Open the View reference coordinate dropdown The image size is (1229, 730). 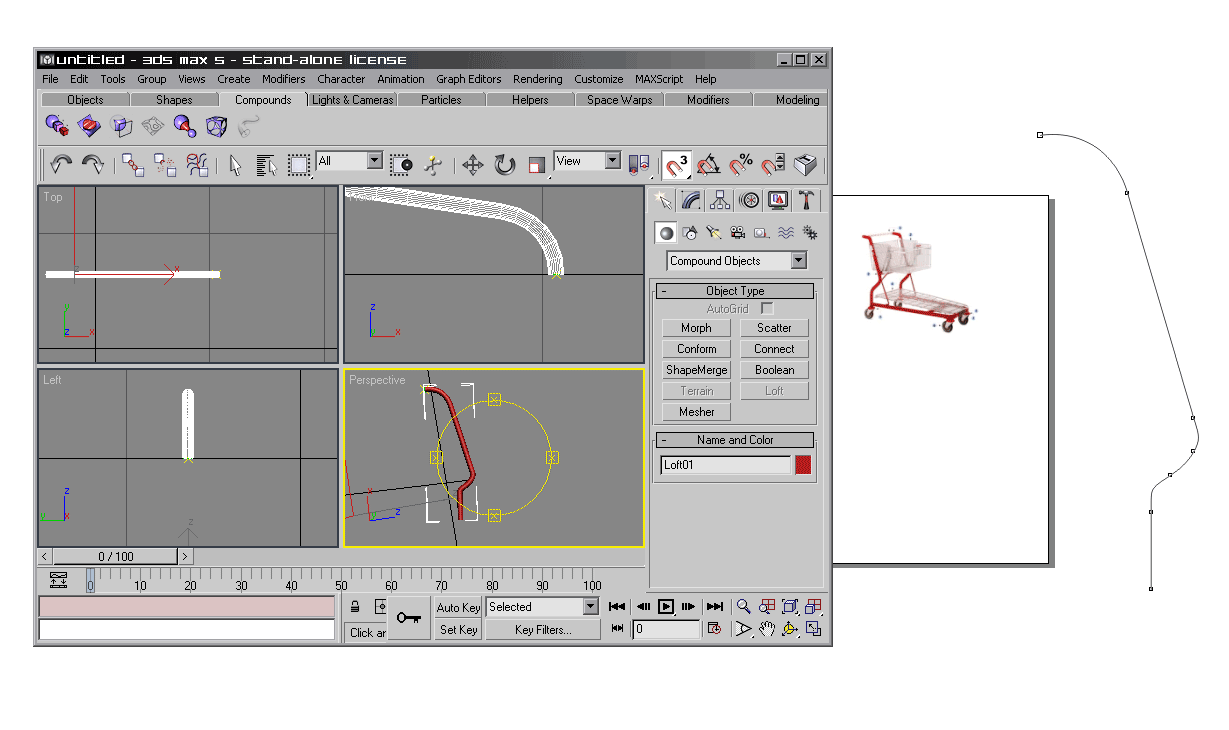click(613, 160)
